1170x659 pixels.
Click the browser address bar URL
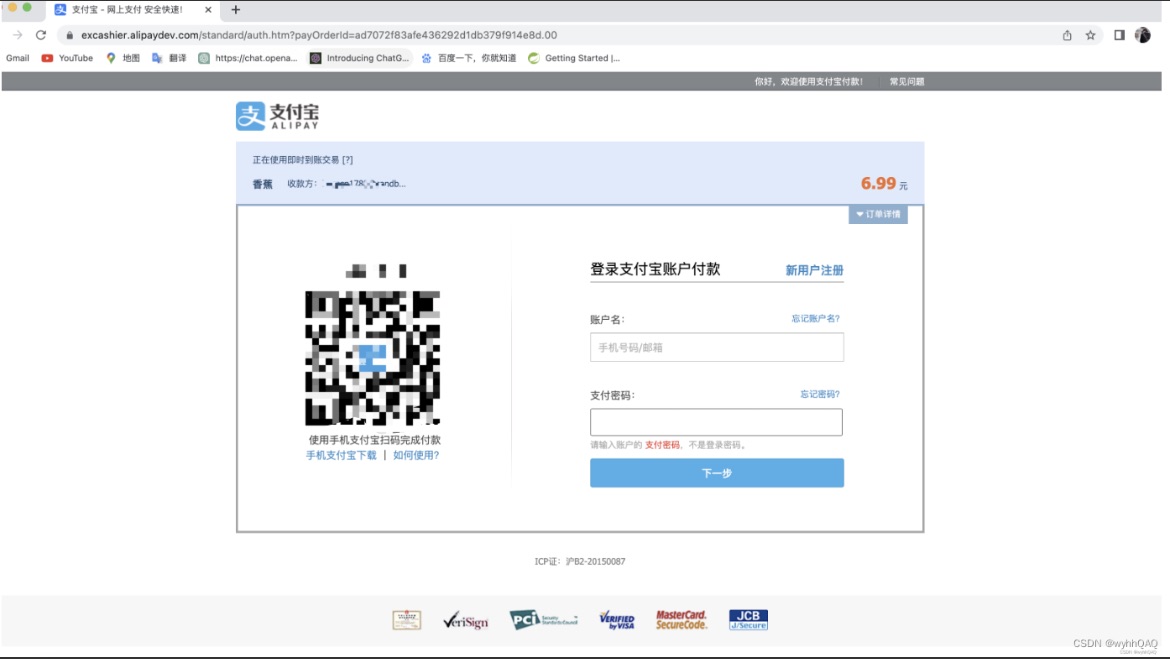tap(319, 35)
